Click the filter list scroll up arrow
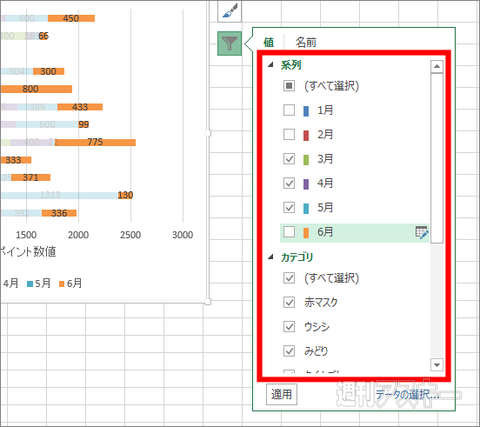 437,67
